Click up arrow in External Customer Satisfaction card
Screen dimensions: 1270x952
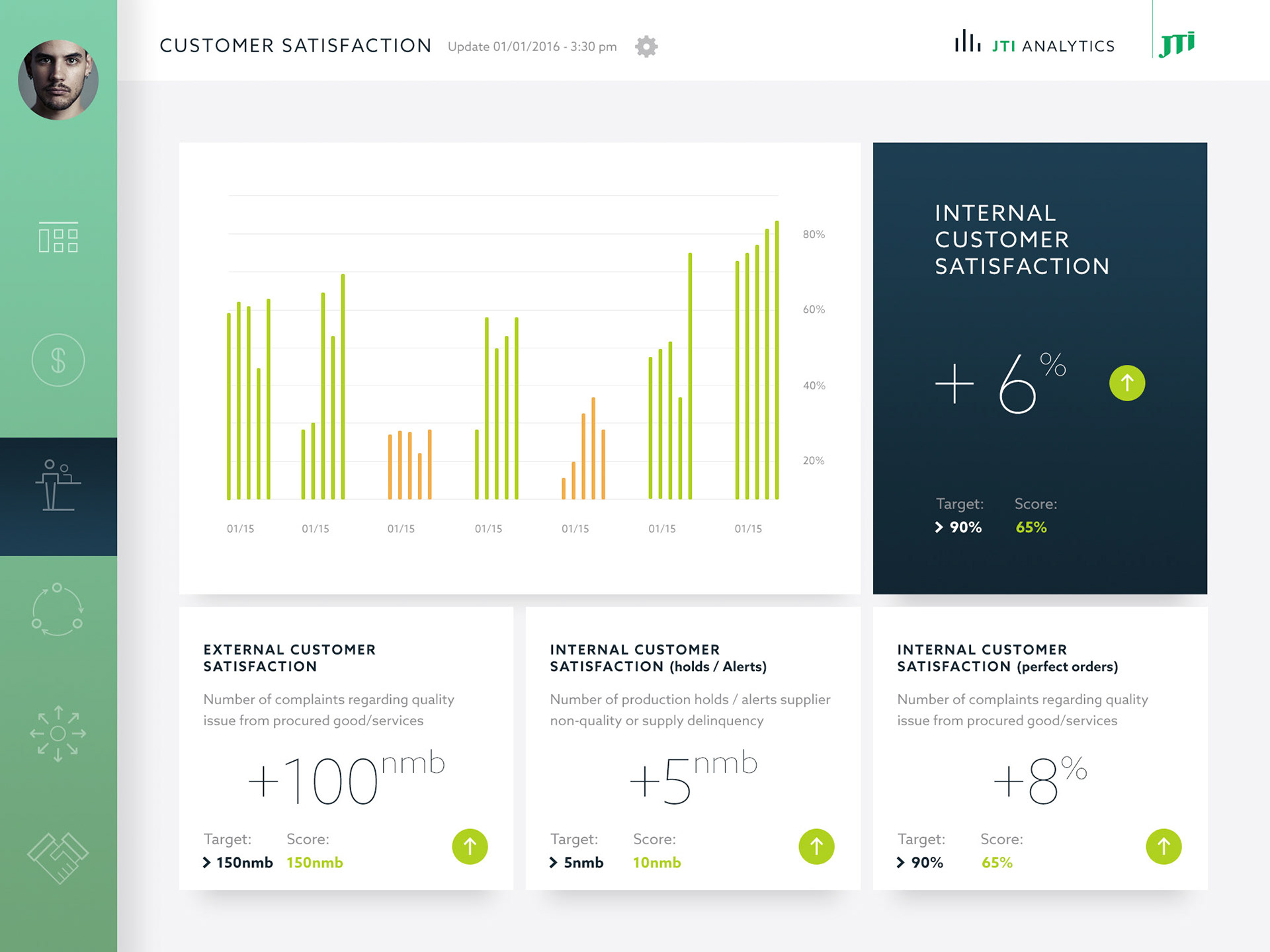tap(470, 846)
